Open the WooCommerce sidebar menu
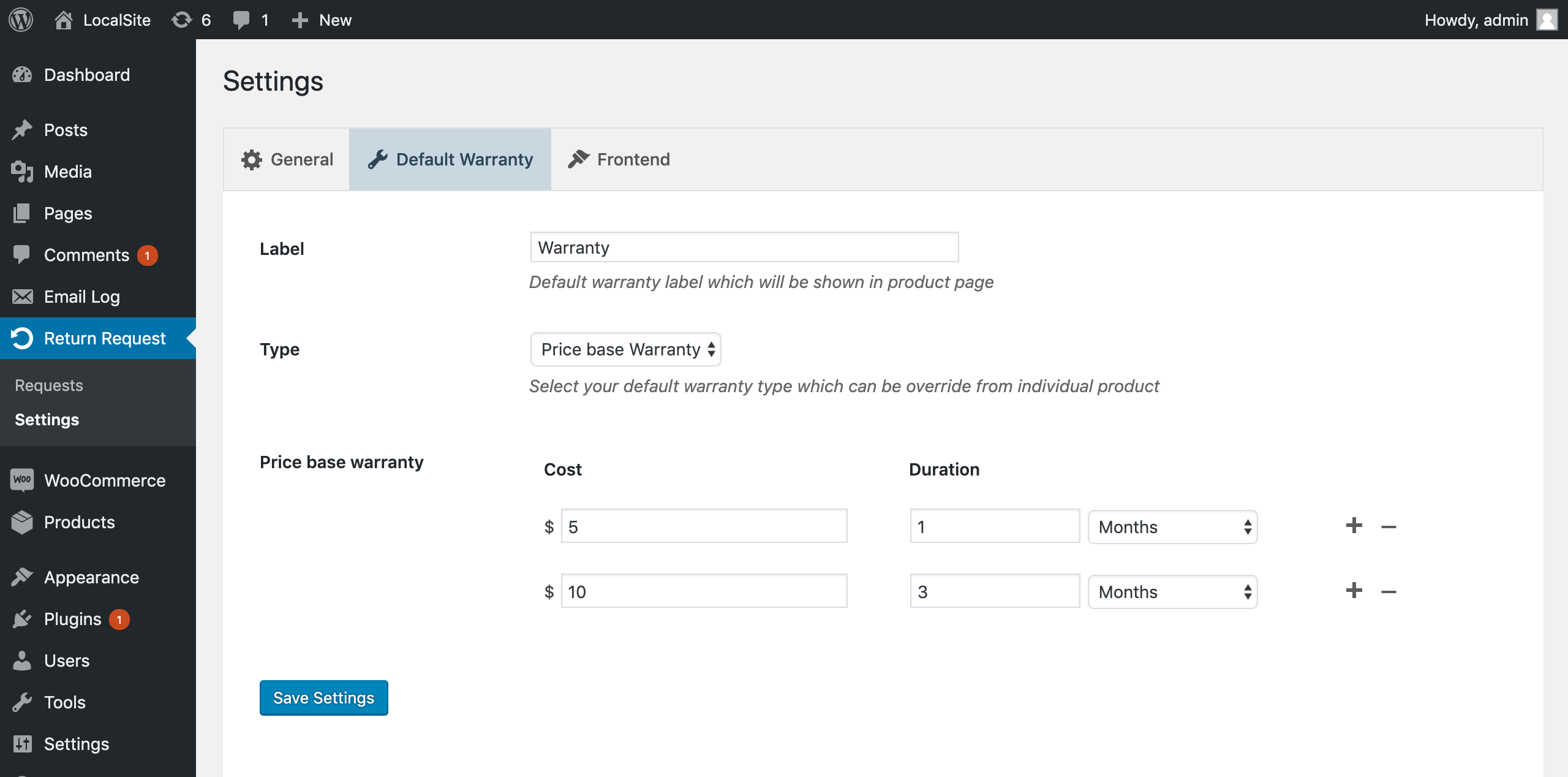Viewport: 1568px width, 777px height. click(104, 480)
